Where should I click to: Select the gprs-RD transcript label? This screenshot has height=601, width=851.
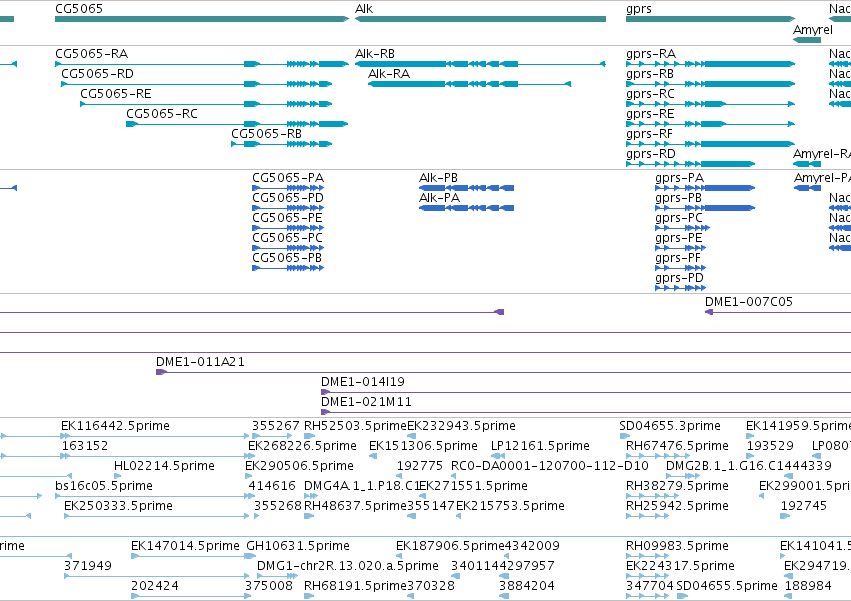(651, 154)
